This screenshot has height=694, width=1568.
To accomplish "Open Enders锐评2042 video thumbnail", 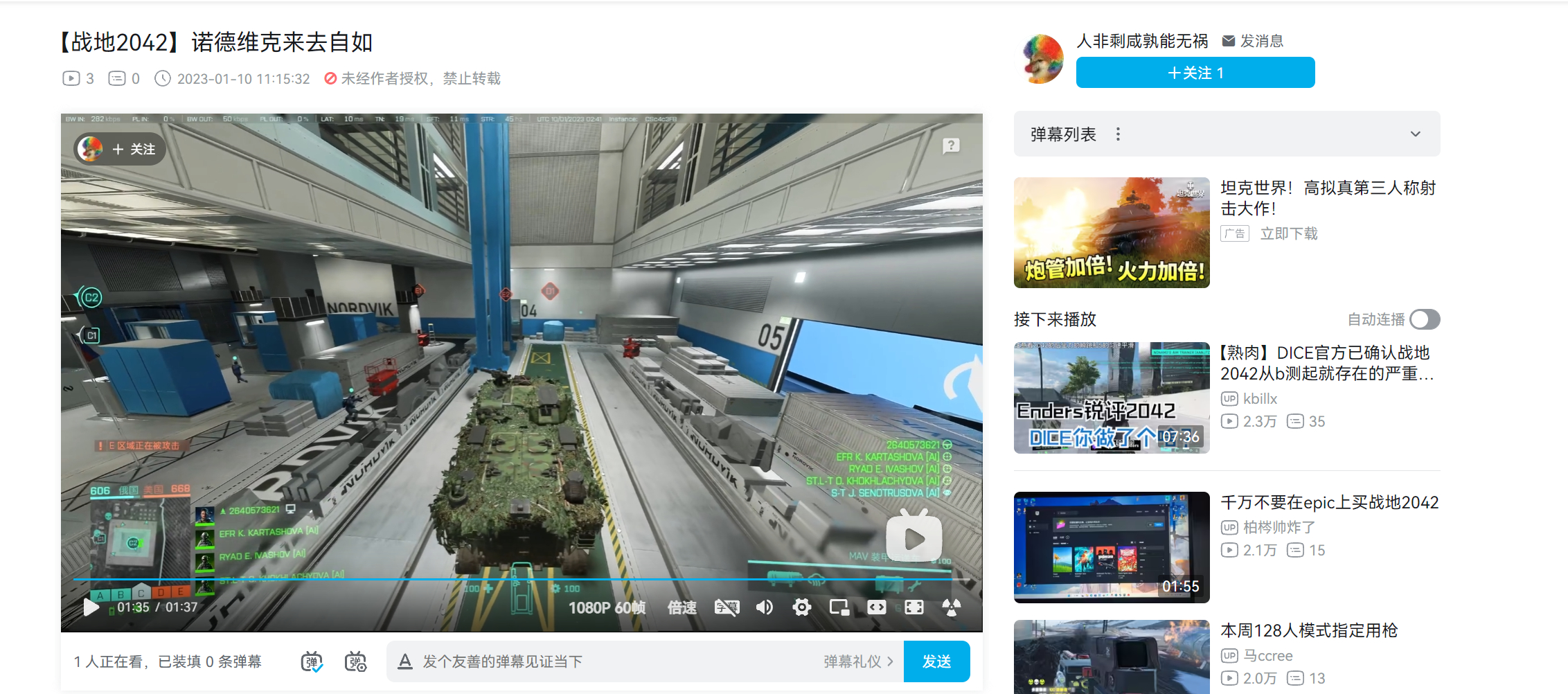I will [x=1112, y=398].
